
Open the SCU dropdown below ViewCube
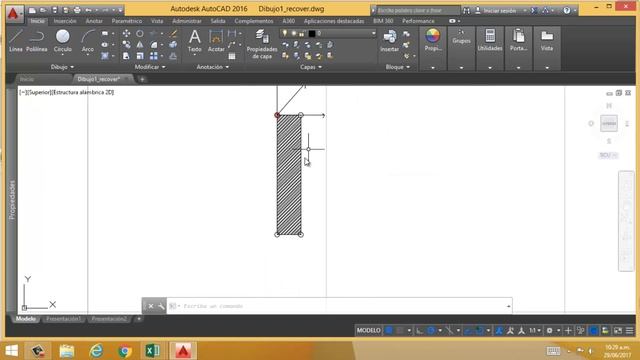[x=608, y=156]
